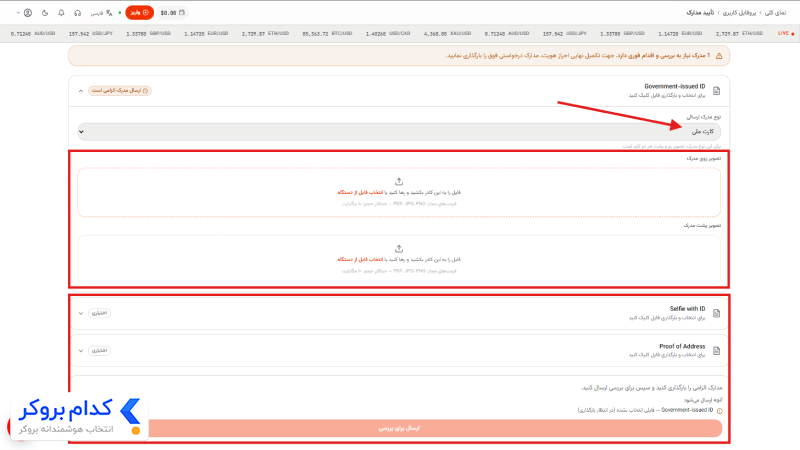
Task: Expand the Proof of Address section chevron
Action: [x=81, y=351]
